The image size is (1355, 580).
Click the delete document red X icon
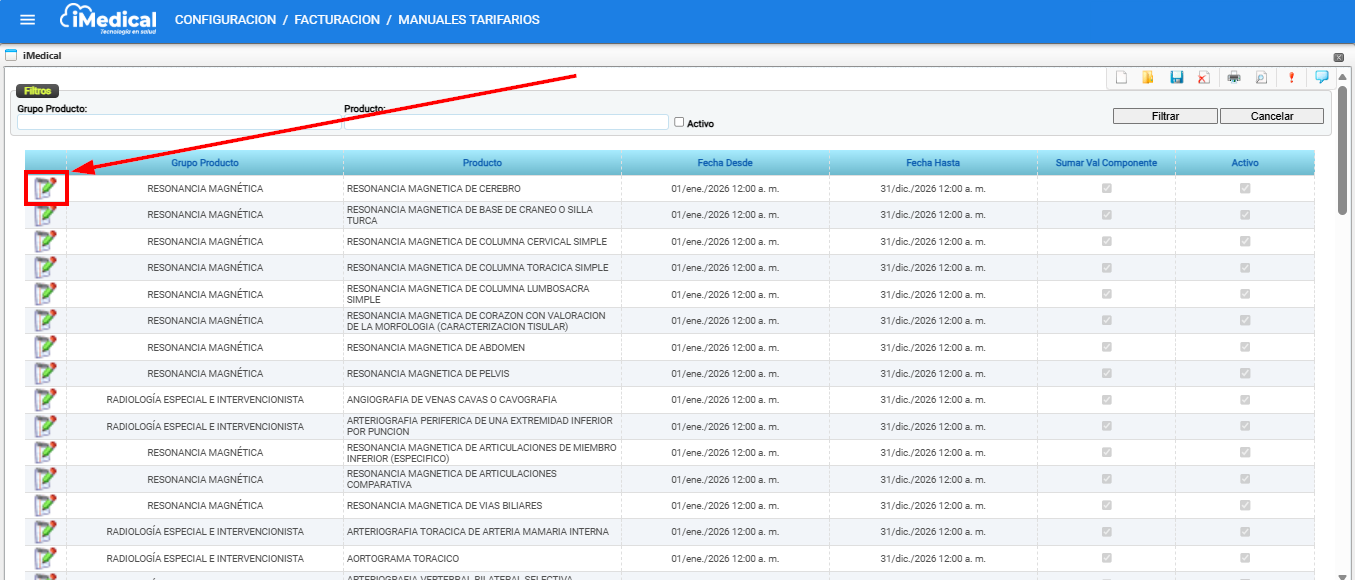1204,78
